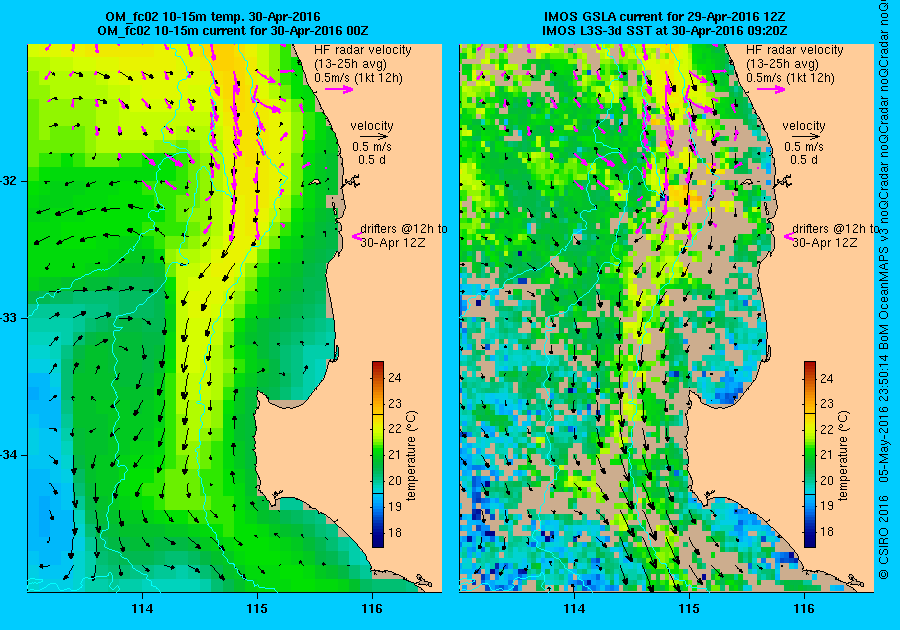Click the 115 longitude label under the left map

click(x=257, y=609)
